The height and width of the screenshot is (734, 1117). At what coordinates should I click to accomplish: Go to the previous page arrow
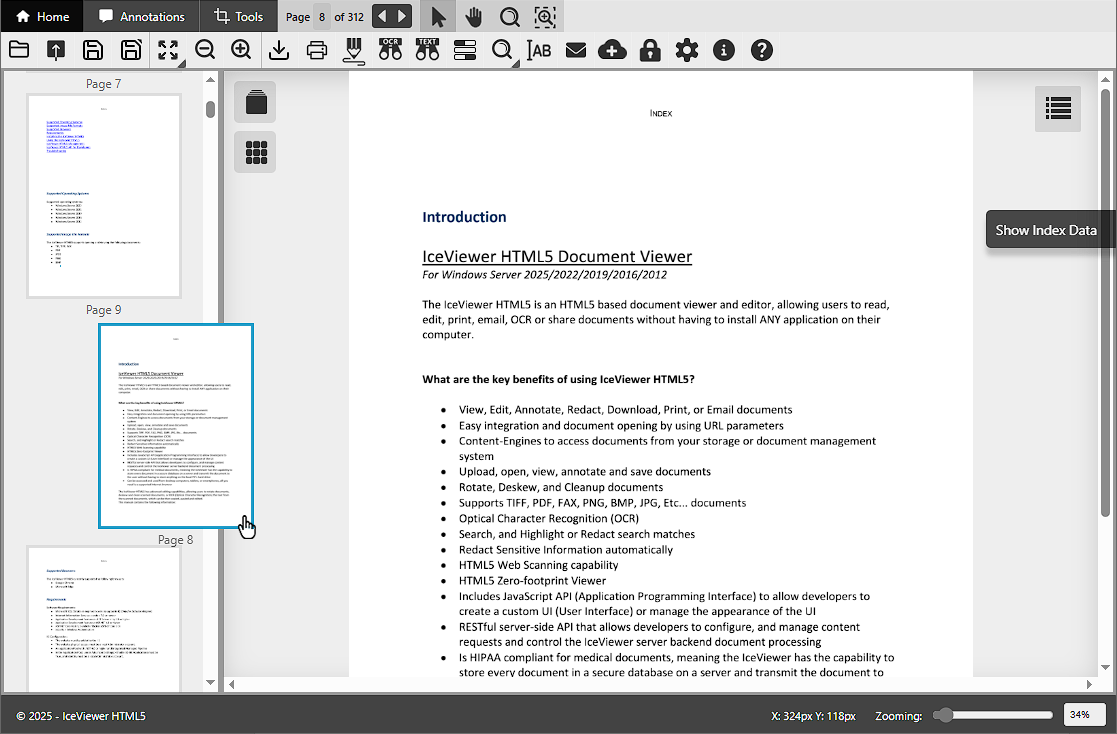pyautogui.click(x=383, y=16)
